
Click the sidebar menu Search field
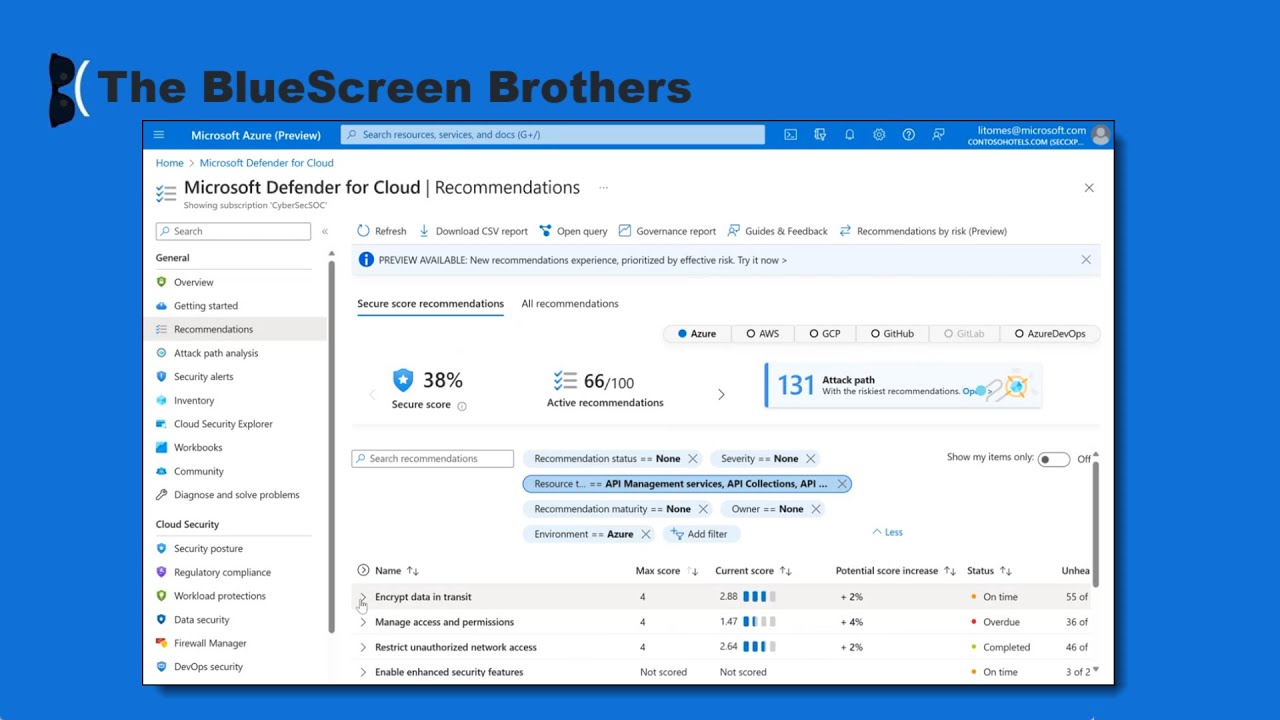[233, 231]
